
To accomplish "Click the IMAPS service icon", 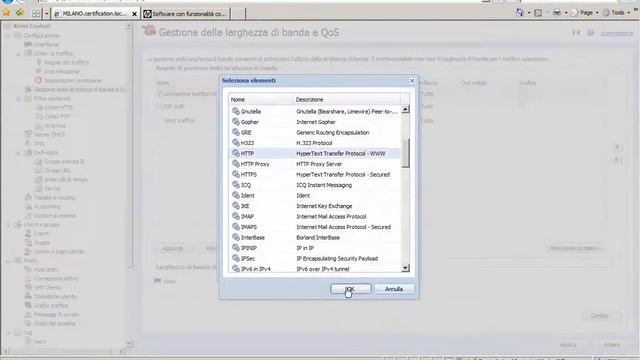I will point(236,227).
